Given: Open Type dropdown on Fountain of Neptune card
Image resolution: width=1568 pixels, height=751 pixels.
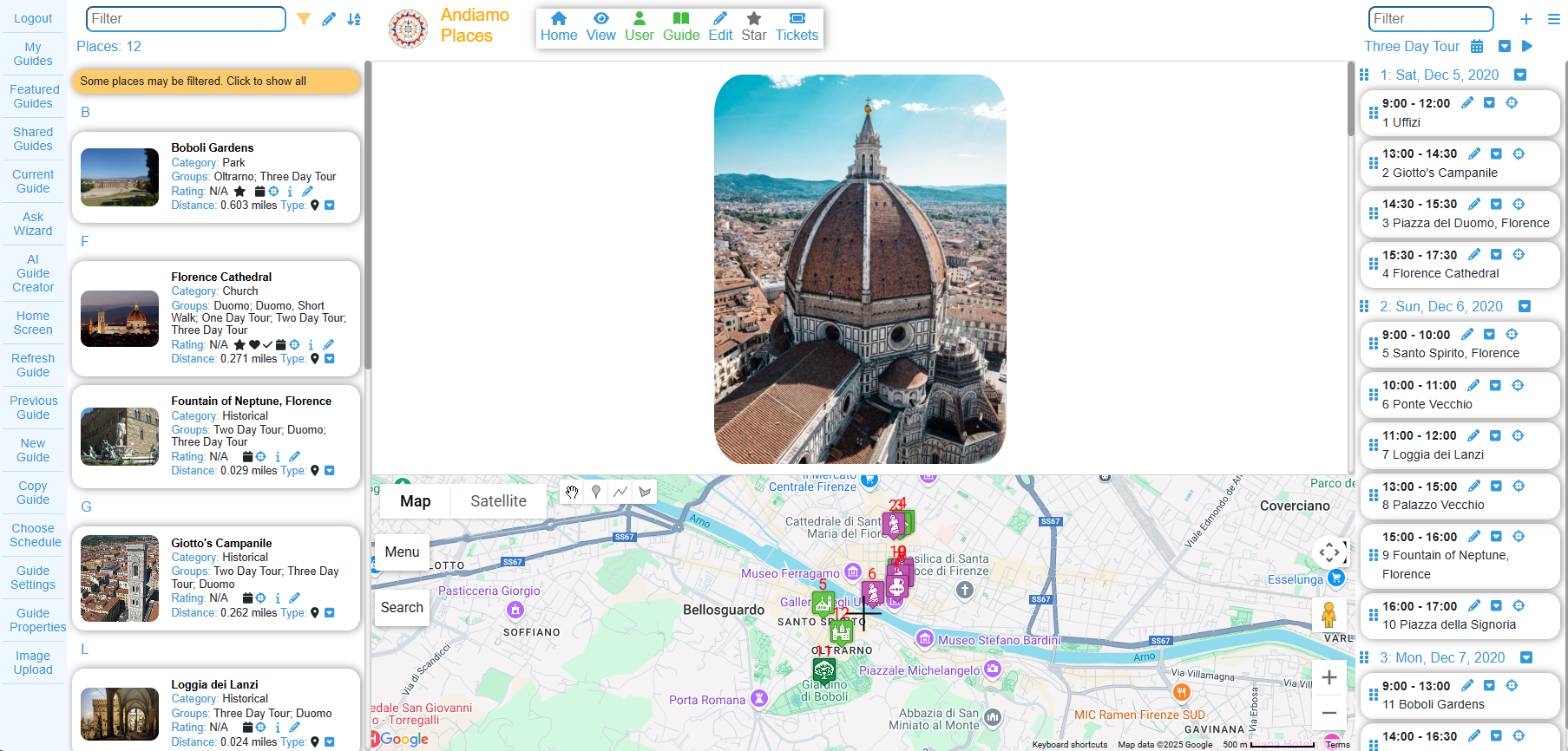Looking at the screenshot, I should [x=330, y=471].
